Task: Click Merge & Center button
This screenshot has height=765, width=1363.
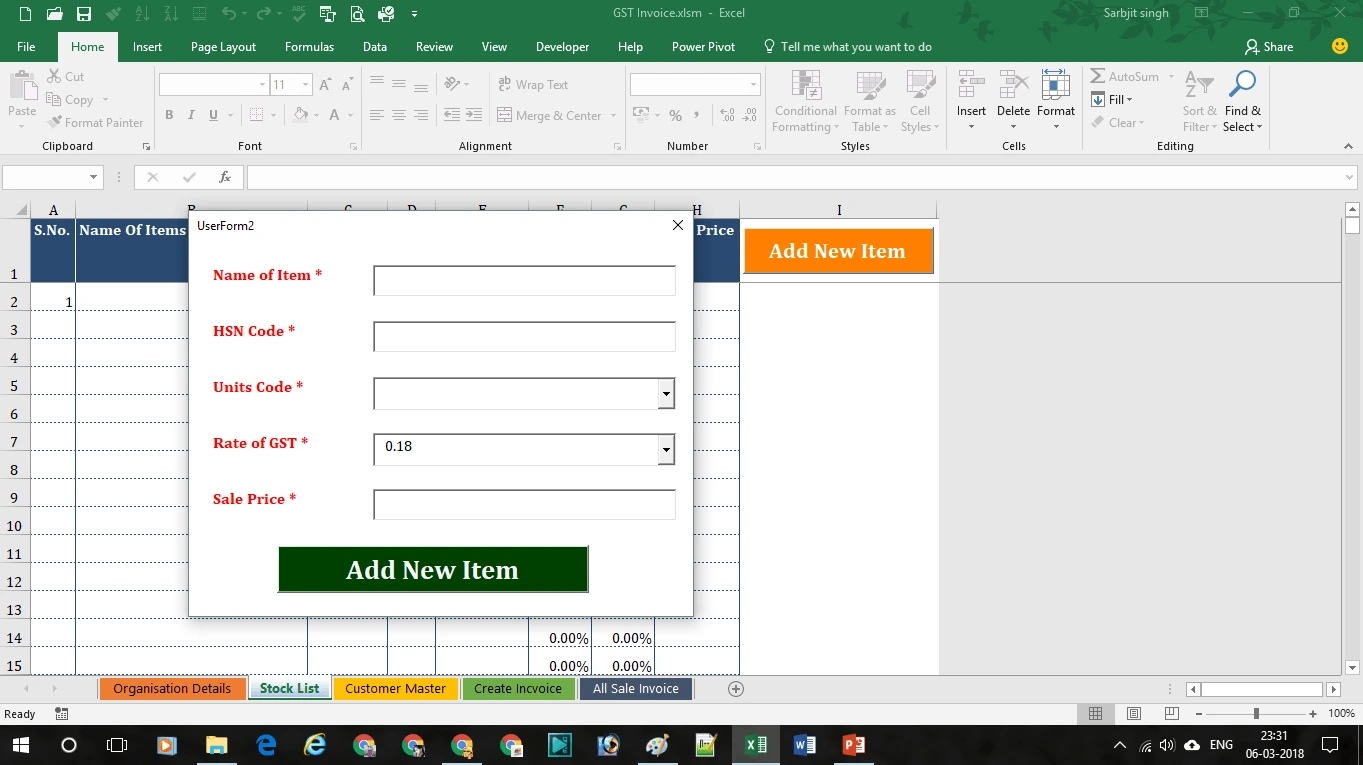Action: click(x=550, y=116)
